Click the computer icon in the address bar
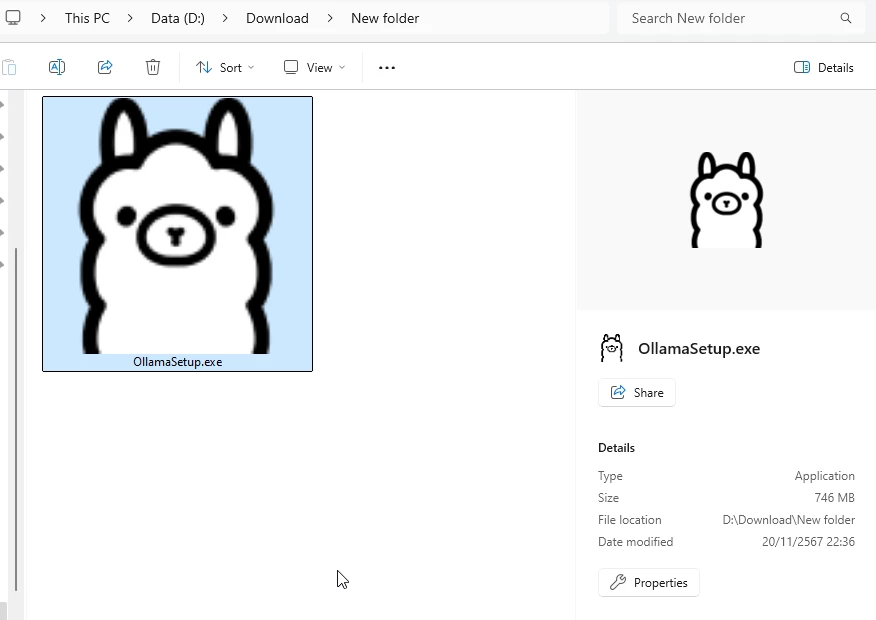Image resolution: width=876 pixels, height=620 pixels. (x=13, y=18)
